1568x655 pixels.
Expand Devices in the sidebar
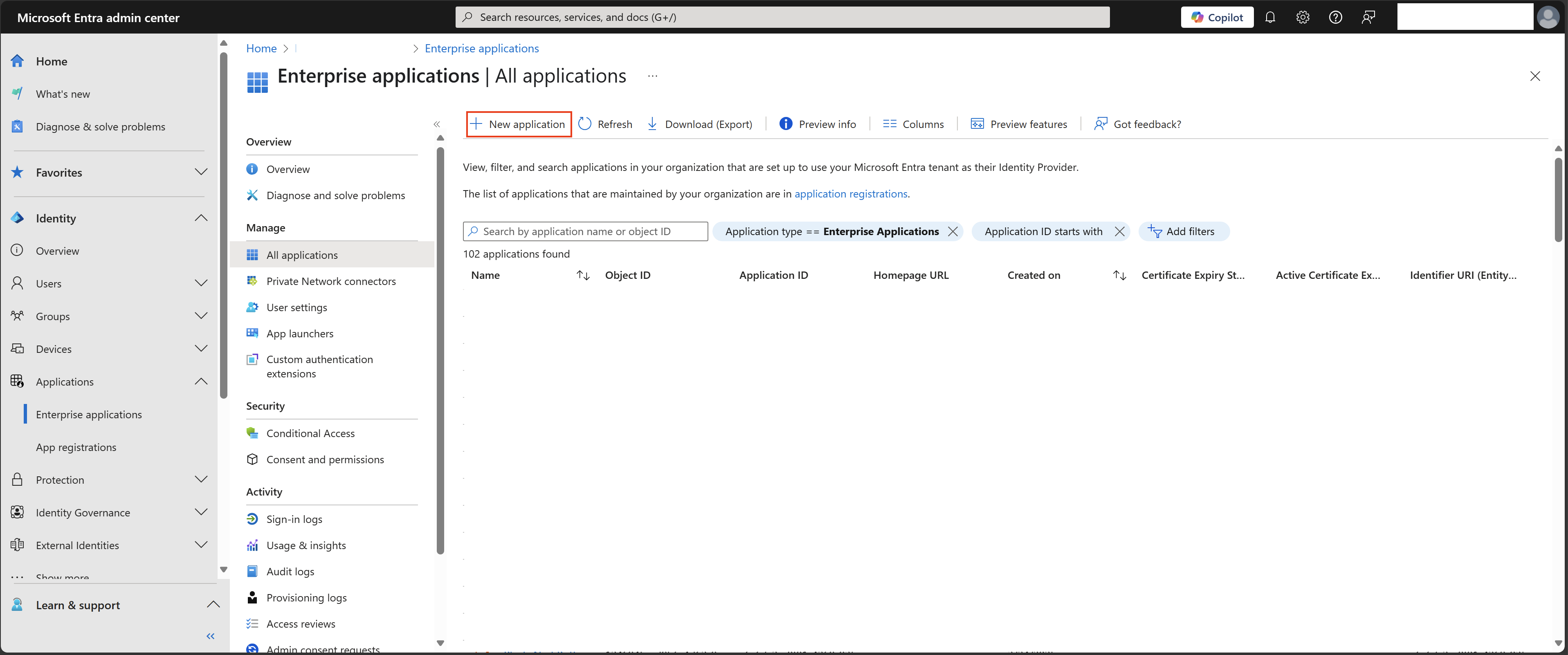pos(201,349)
